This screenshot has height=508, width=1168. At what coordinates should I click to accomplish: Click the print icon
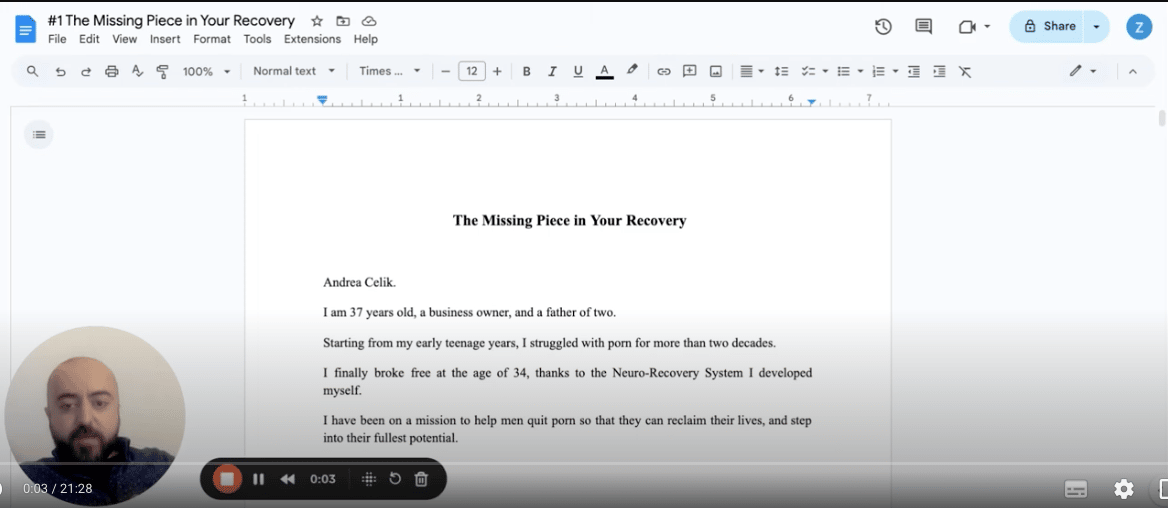pos(112,71)
